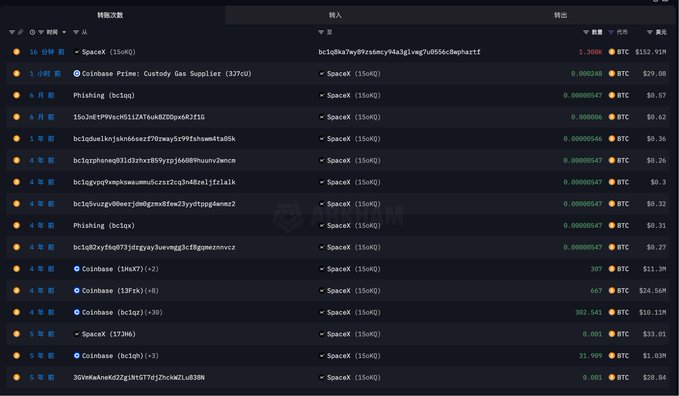Click the BTC token icon next to 302.541
679x396 pixels.
612,312
